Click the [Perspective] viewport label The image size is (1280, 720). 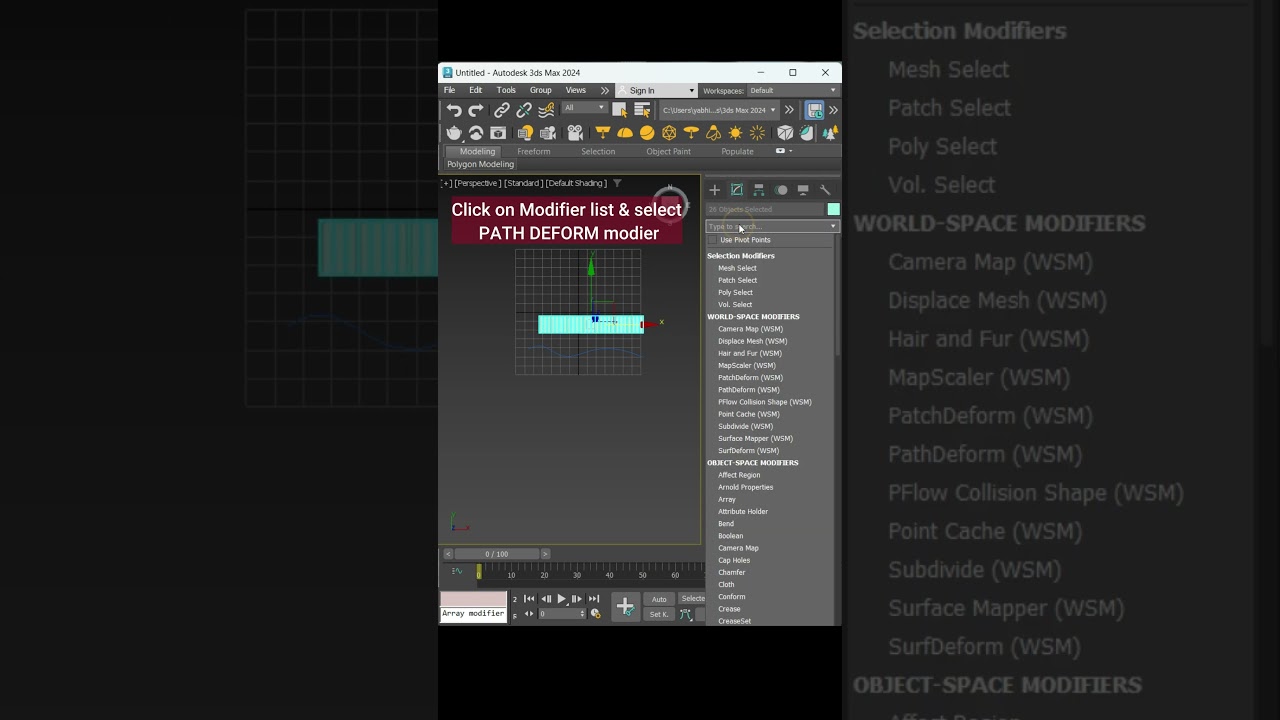pos(476,183)
